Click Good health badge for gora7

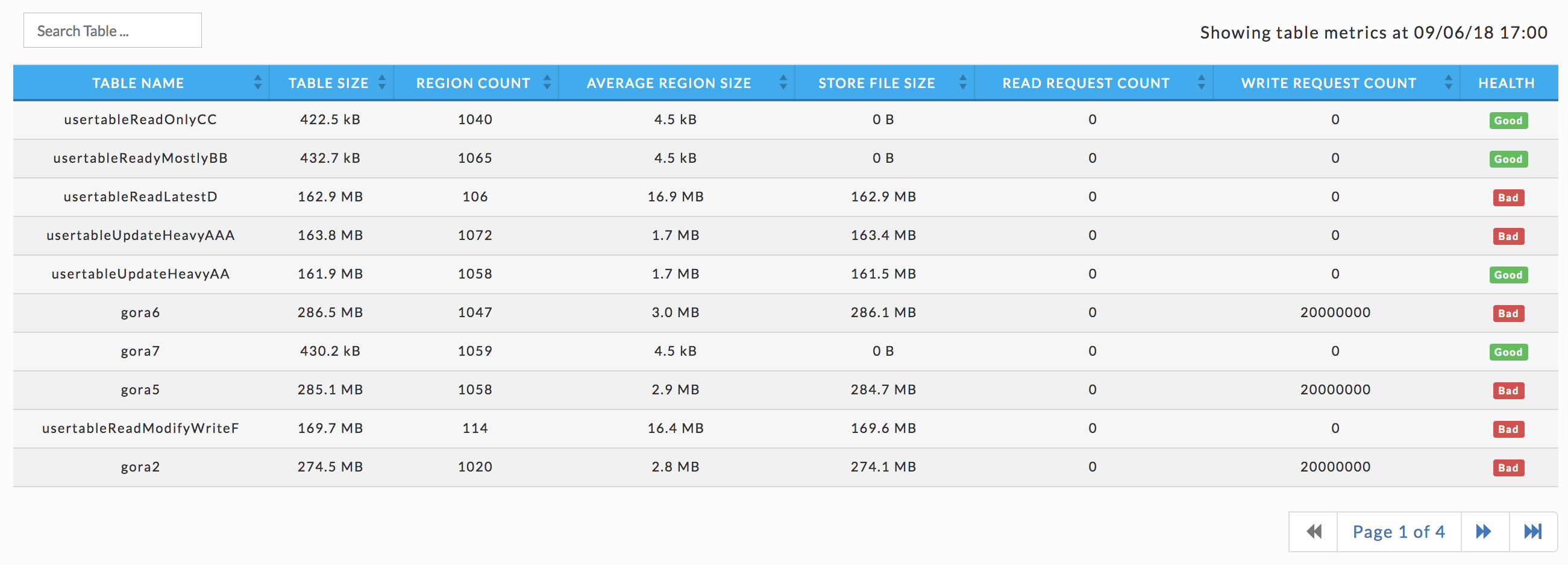(1508, 352)
